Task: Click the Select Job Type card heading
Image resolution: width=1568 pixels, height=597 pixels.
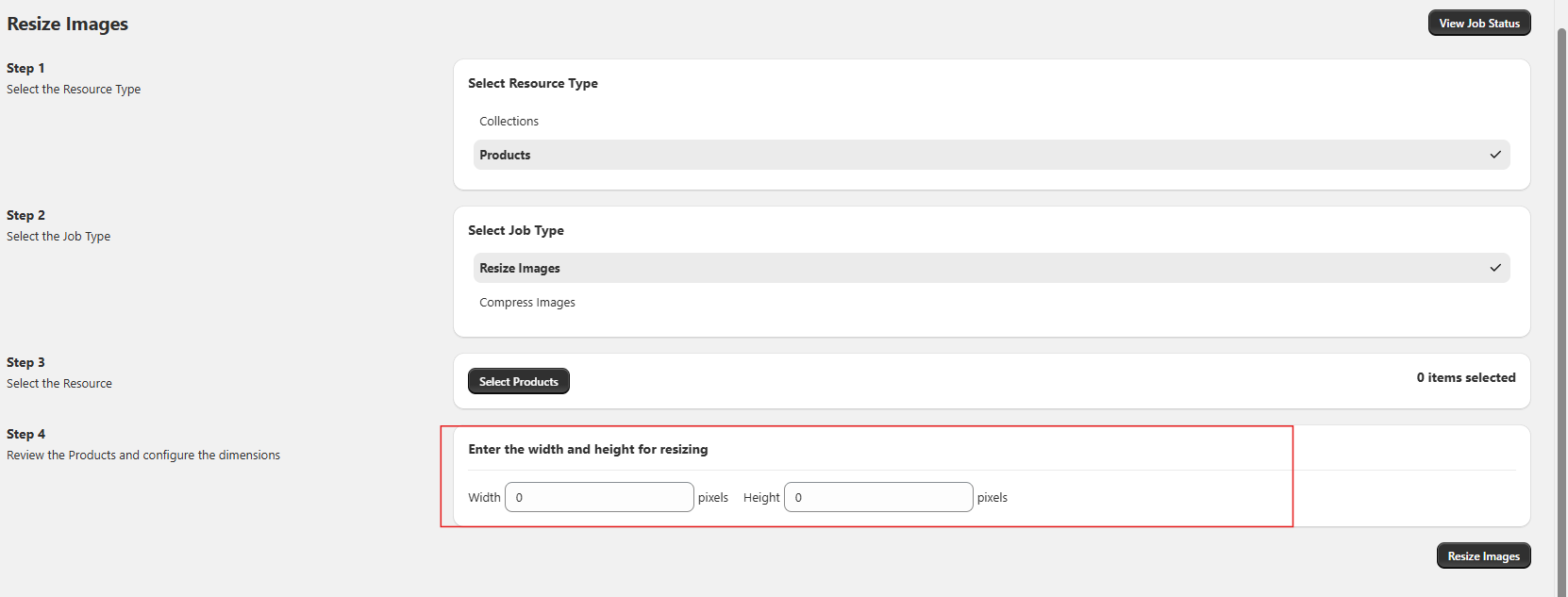Action: coord(515,231)
